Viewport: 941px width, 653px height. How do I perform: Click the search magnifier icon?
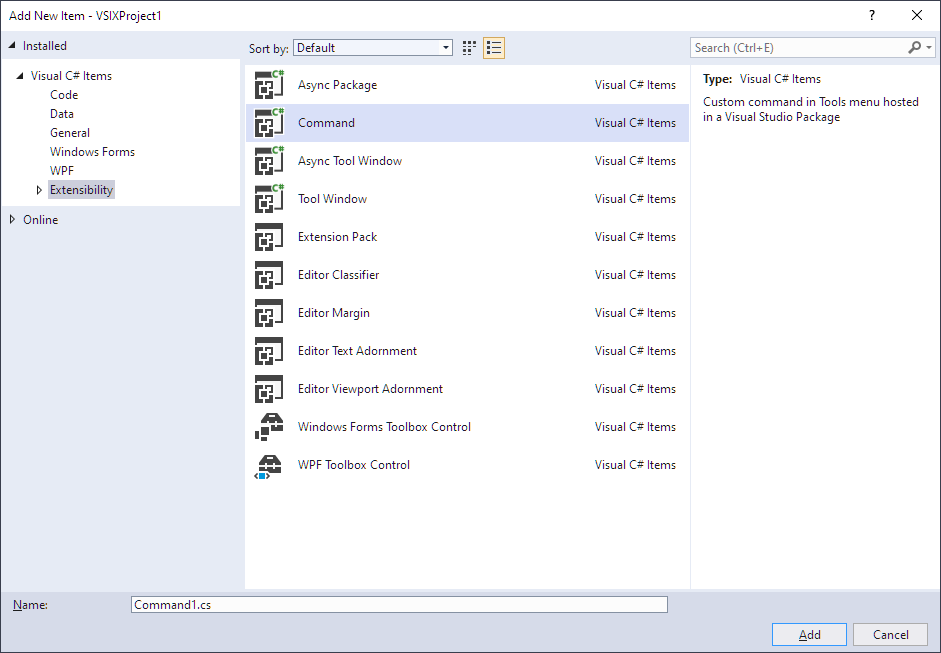[x=914, y=48]
